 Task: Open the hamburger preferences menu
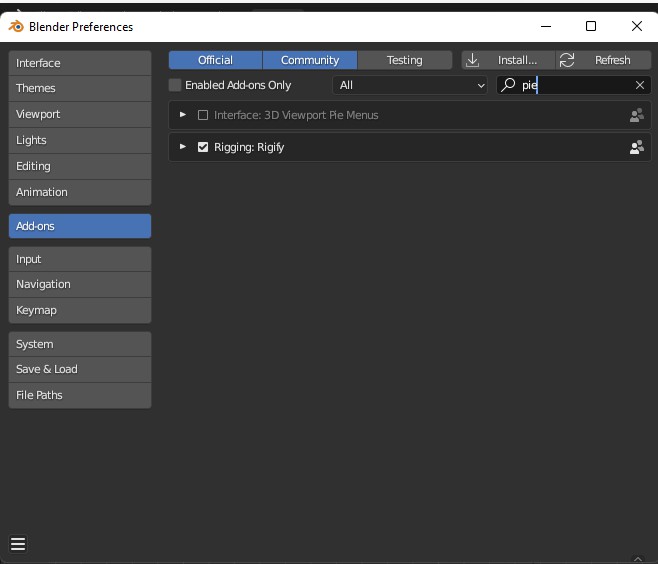click(x=18, y=544)
